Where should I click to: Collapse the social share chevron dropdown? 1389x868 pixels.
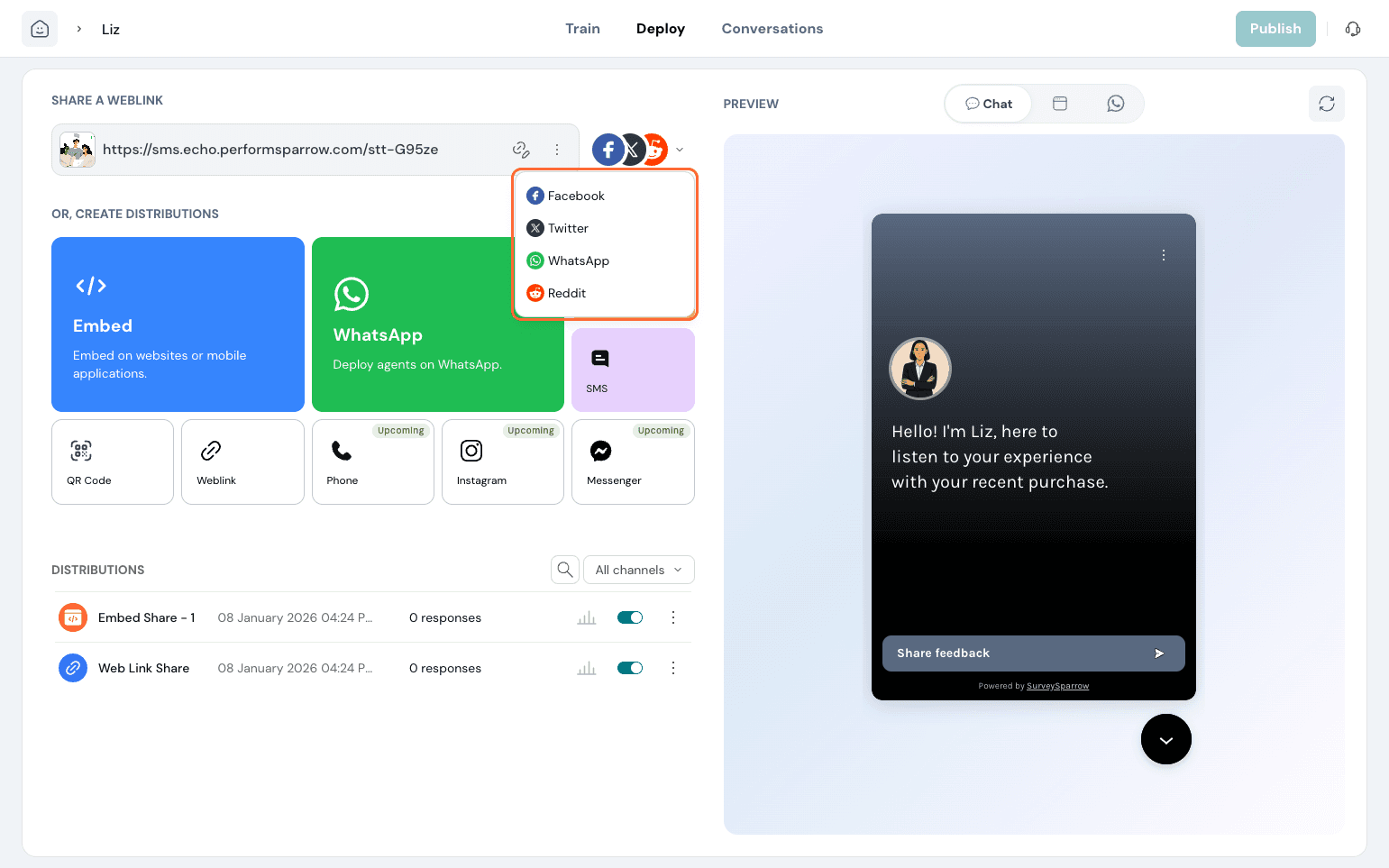tap(680, 150)
